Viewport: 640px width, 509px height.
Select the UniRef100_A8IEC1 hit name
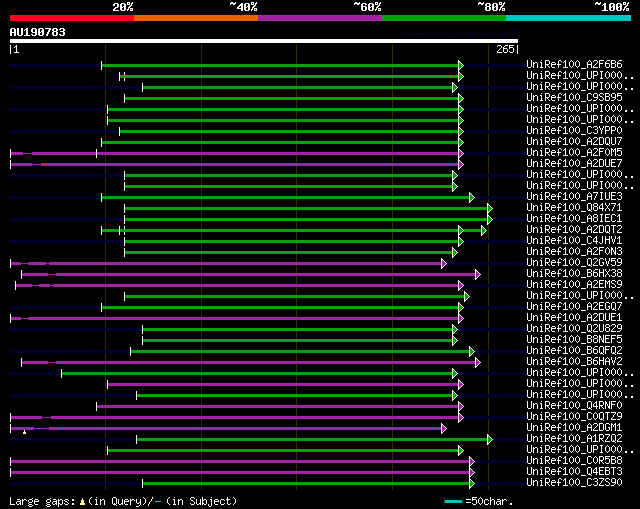tap(574, 219)
